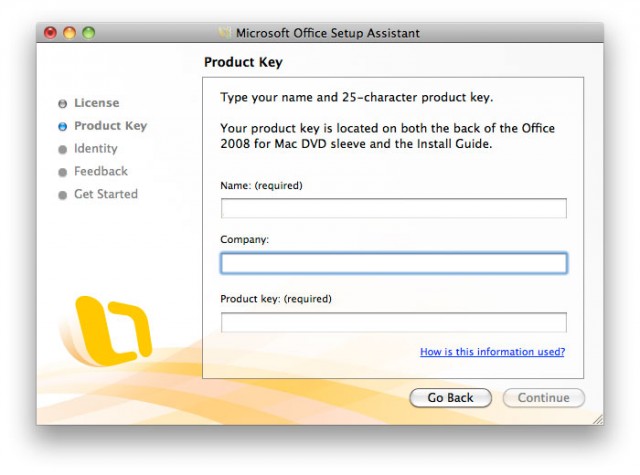The width and height of the screenshot is (640, 475).
Task: Open the Identity step label
Action: click(x=96, y=149)
